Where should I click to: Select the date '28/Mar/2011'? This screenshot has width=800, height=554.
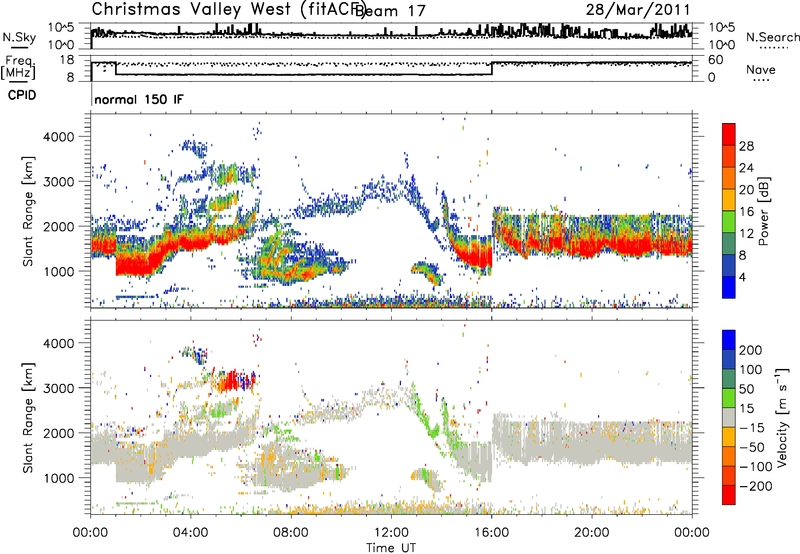click(638, 9)
